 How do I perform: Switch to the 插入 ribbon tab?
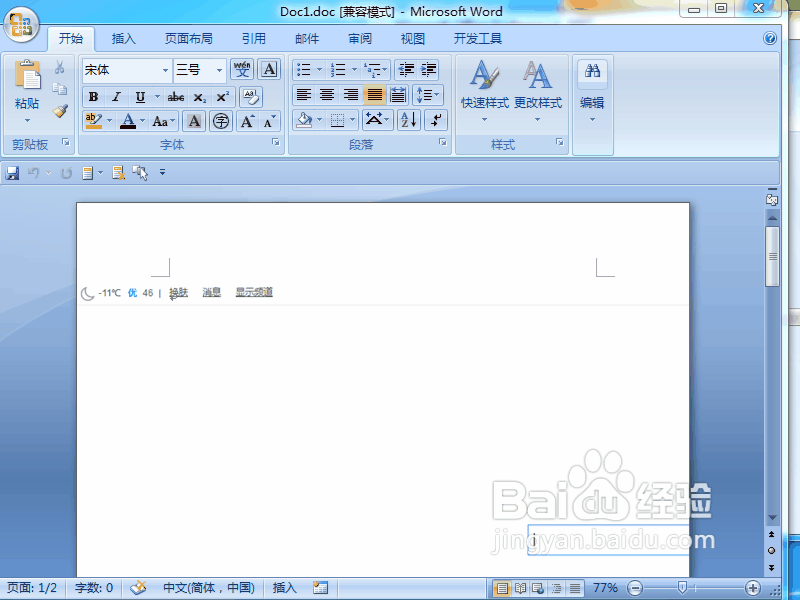pyautogui.click(x=123, y=38)
